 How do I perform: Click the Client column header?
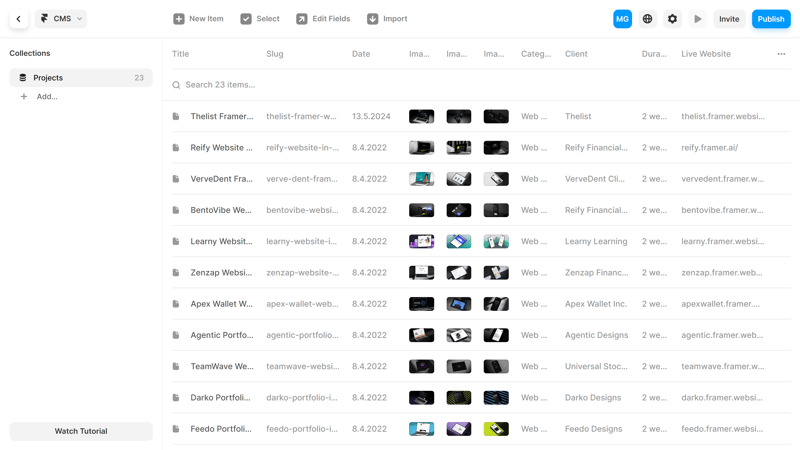click(x=576, y=54)
